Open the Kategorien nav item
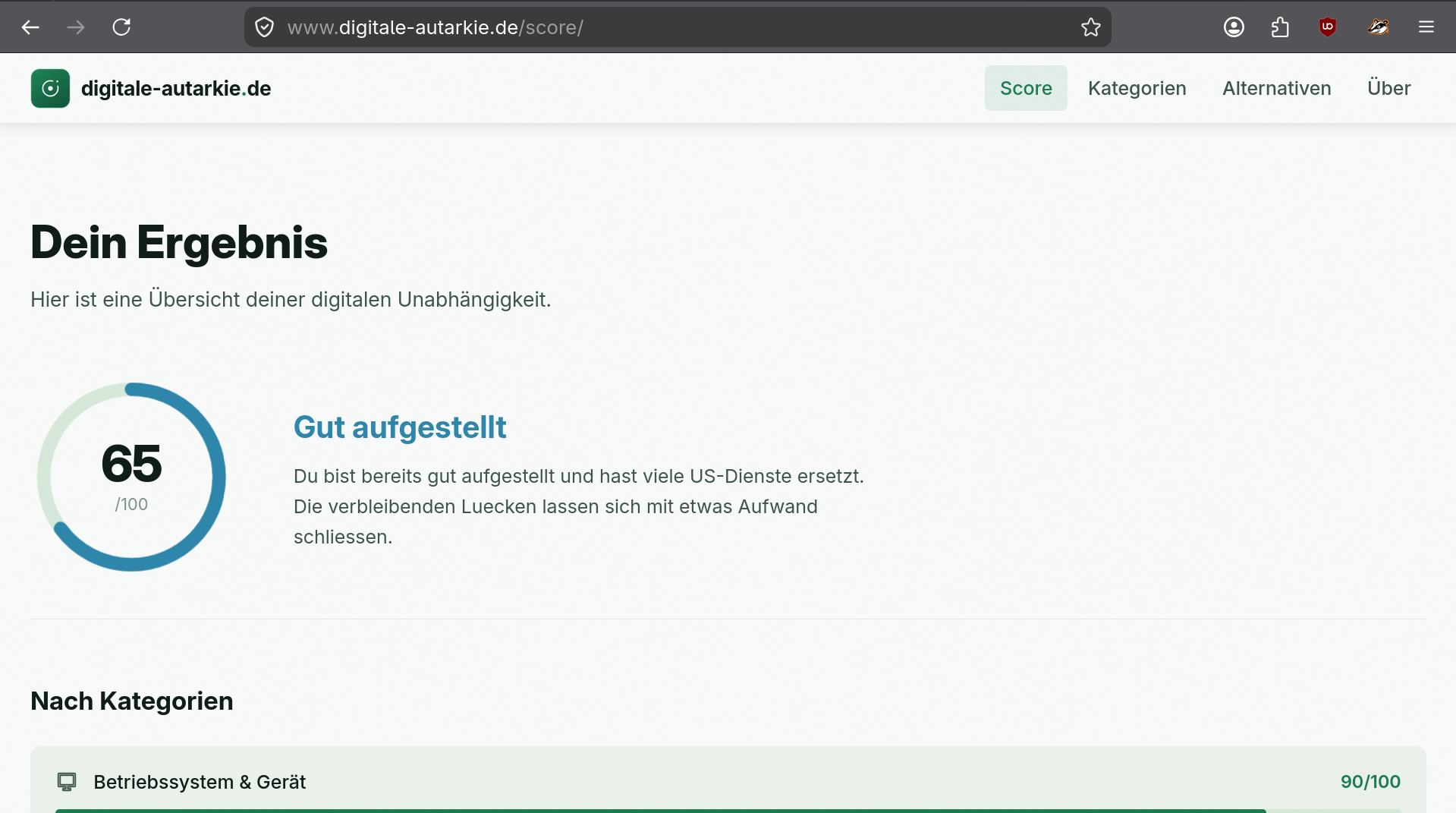 (x=1137, y=88)
